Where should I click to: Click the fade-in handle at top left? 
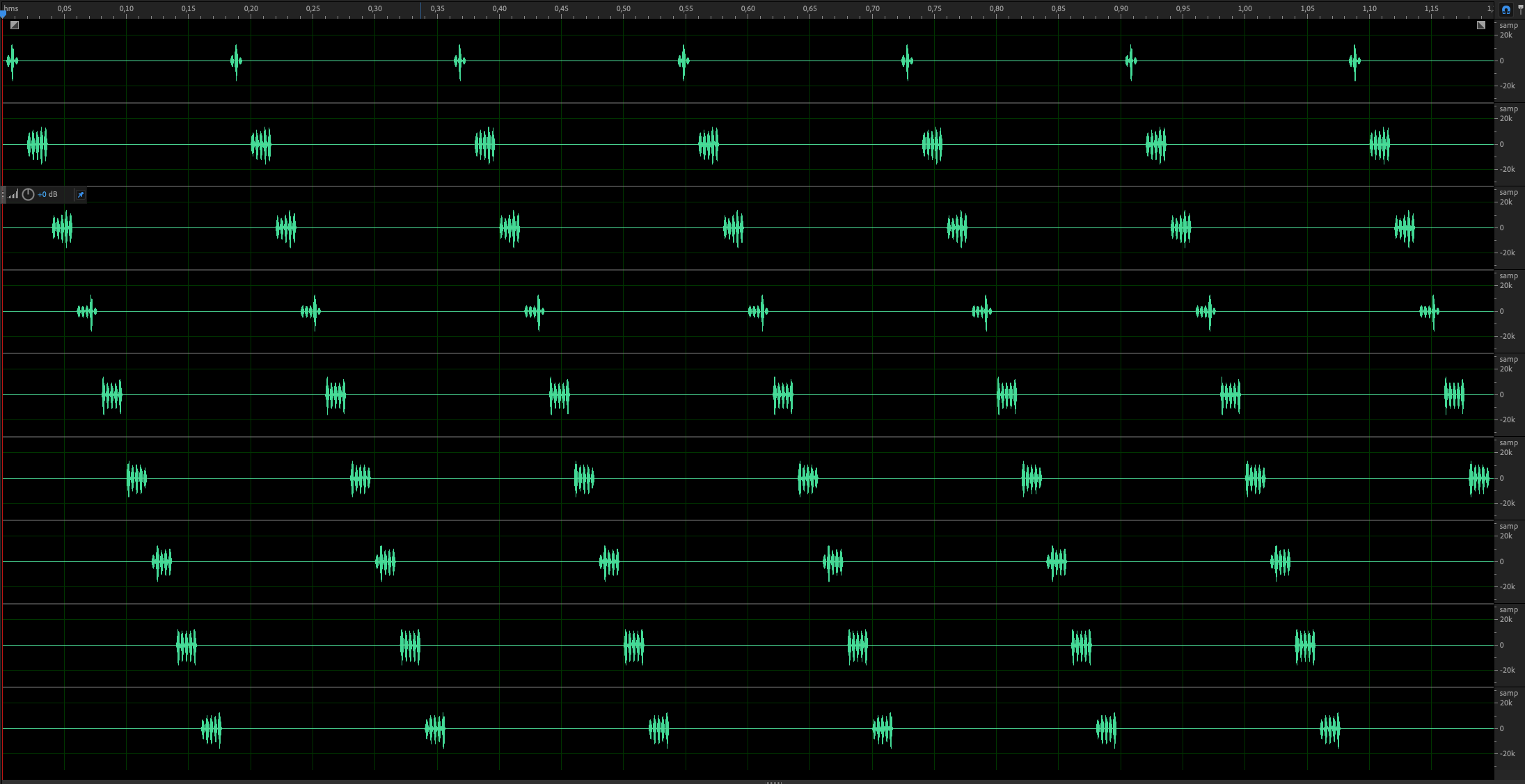(15, 25)
